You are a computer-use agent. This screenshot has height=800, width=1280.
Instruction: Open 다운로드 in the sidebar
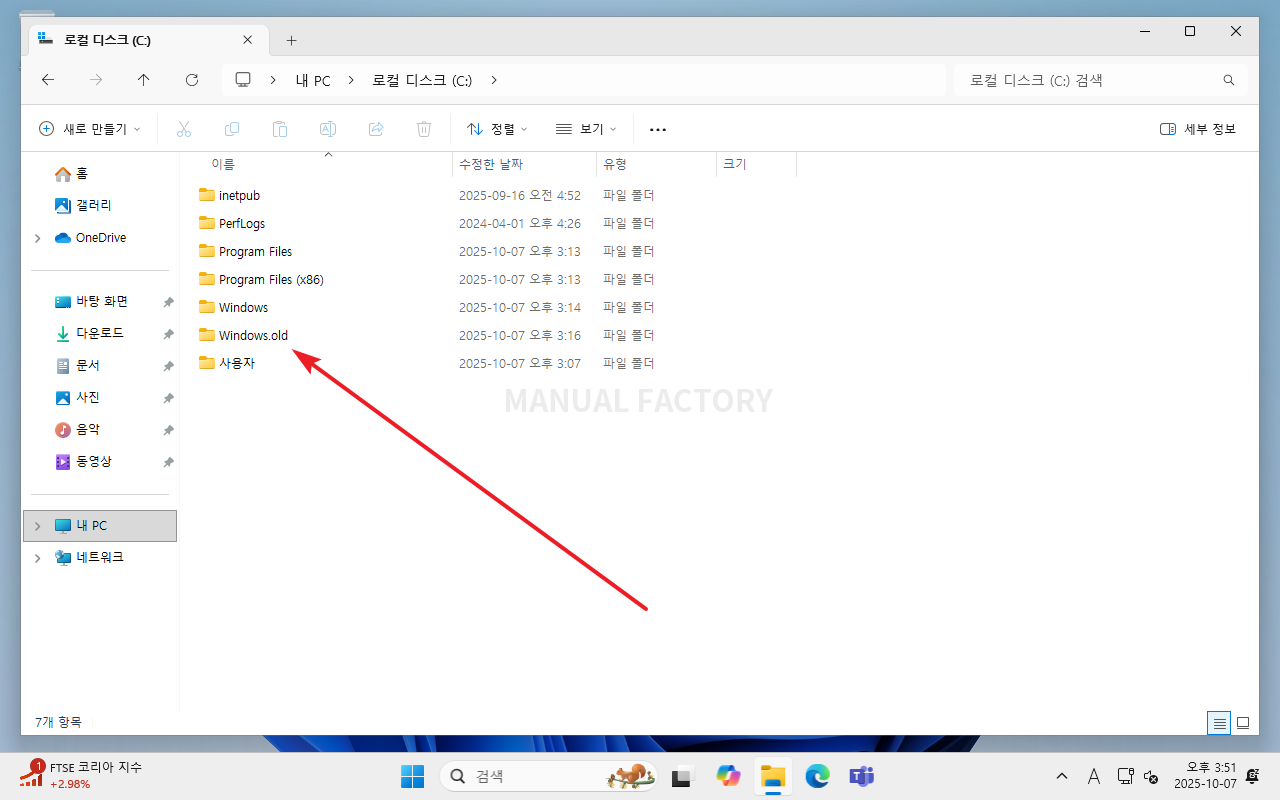coord(100,333)
